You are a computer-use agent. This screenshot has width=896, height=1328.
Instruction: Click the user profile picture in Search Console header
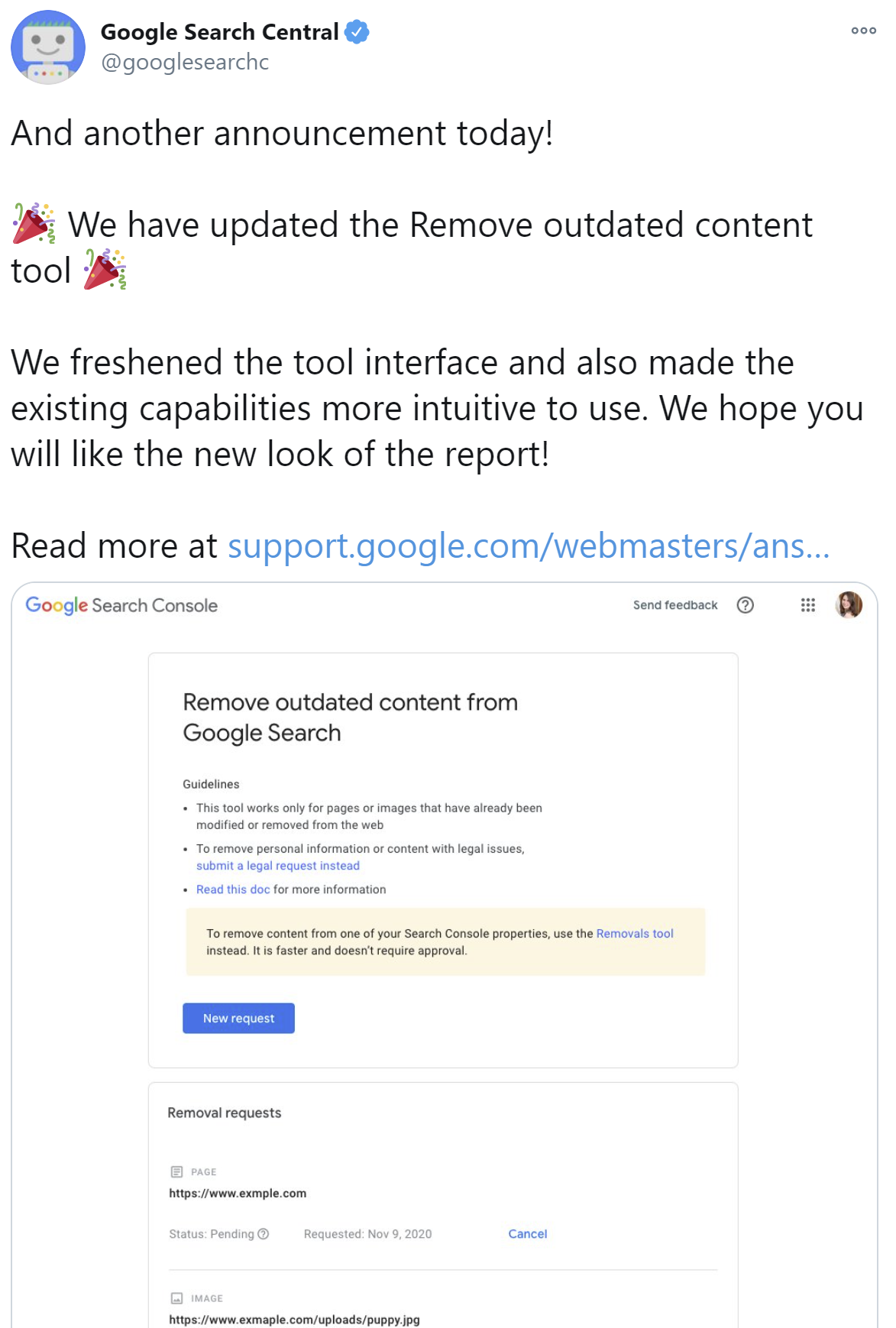coord(849,604)
